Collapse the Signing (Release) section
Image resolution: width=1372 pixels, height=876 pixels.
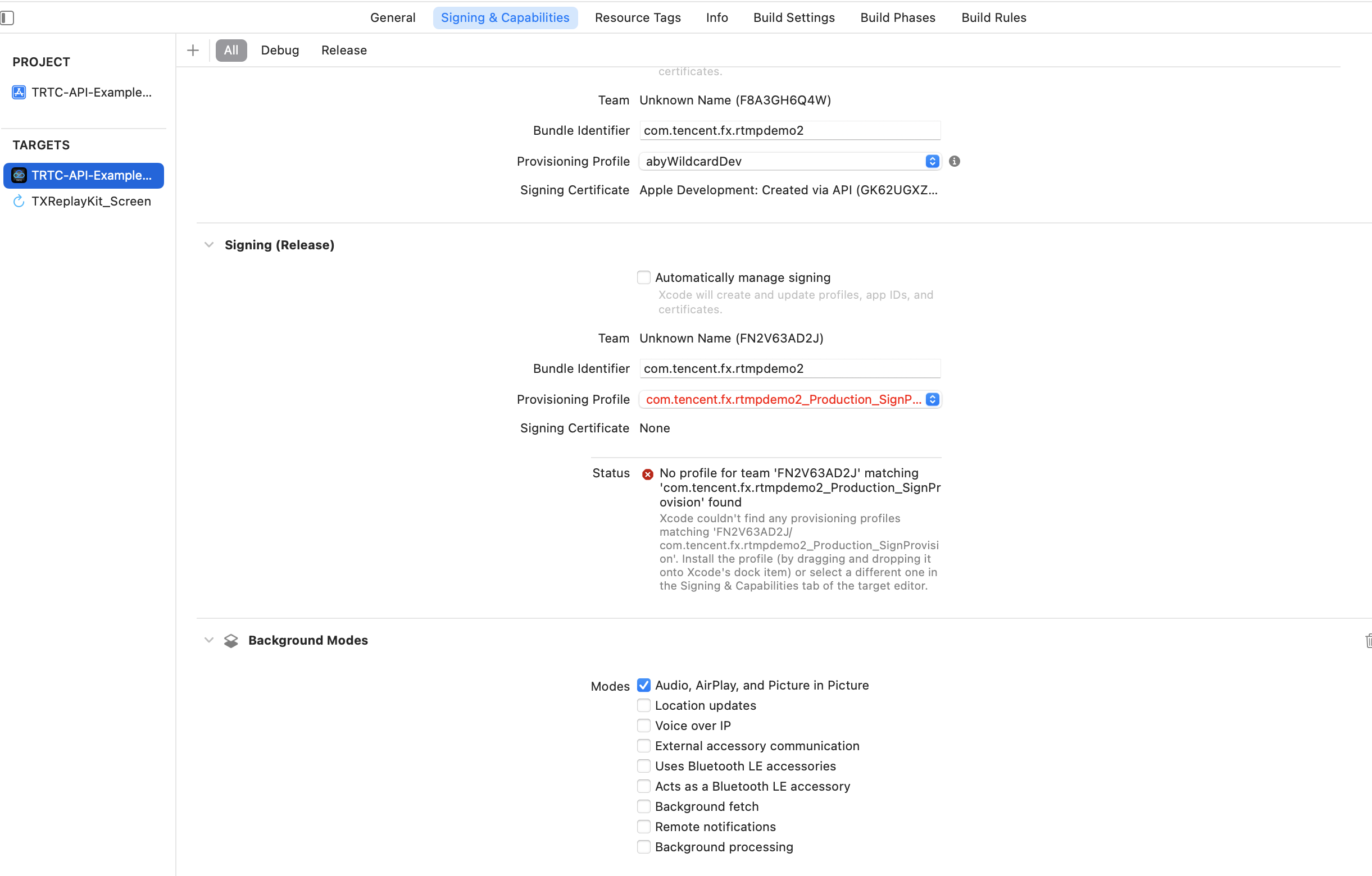coord(209,245)
